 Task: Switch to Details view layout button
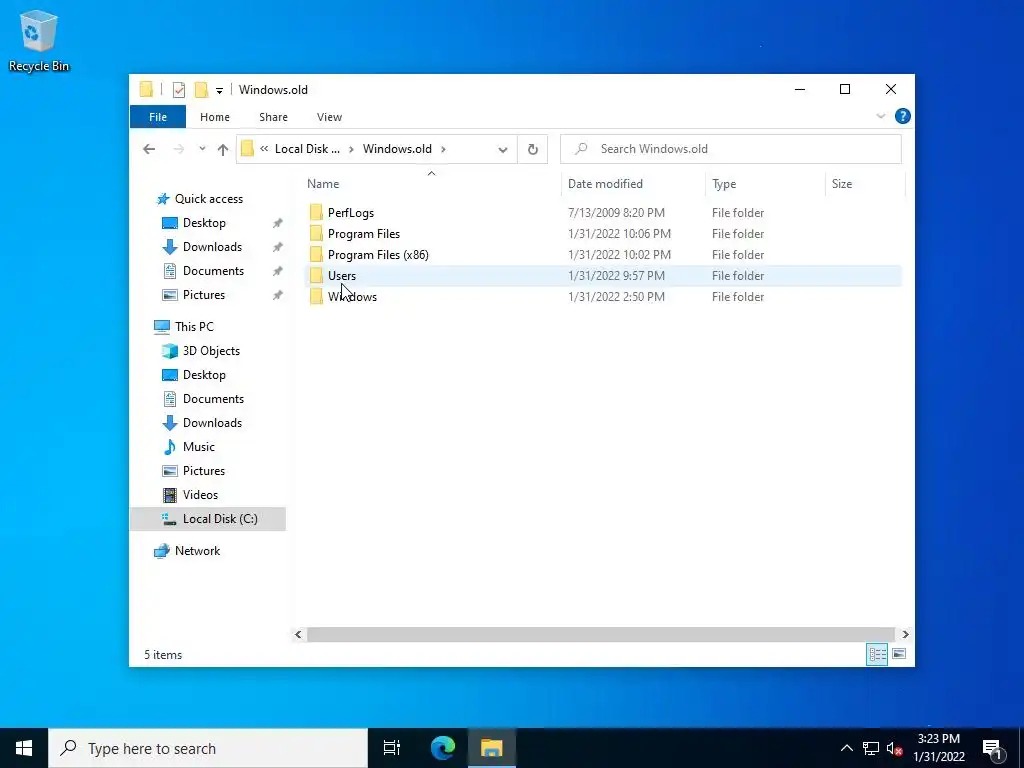pyautogui.click(x=877, y=654)
